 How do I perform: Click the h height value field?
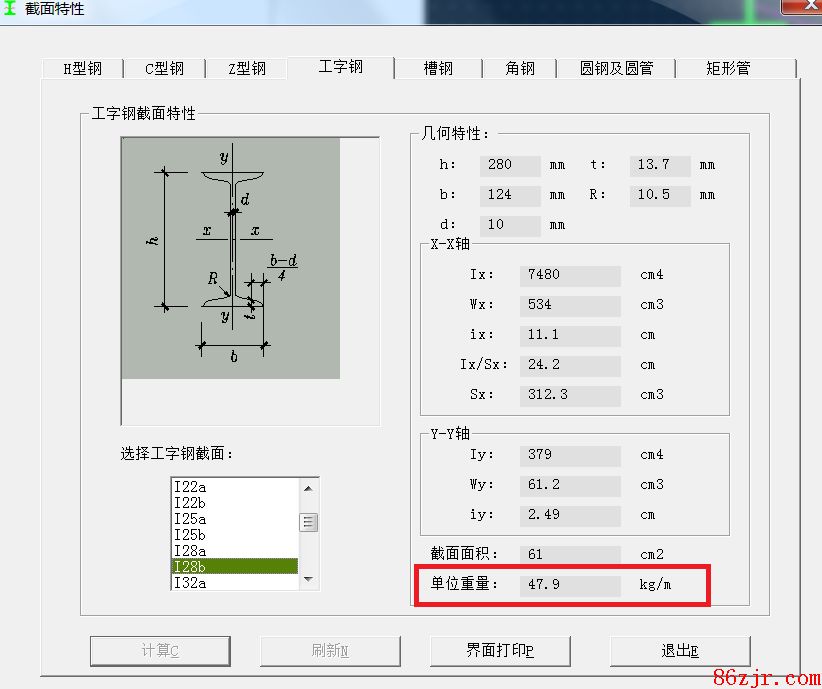[509, 165]
